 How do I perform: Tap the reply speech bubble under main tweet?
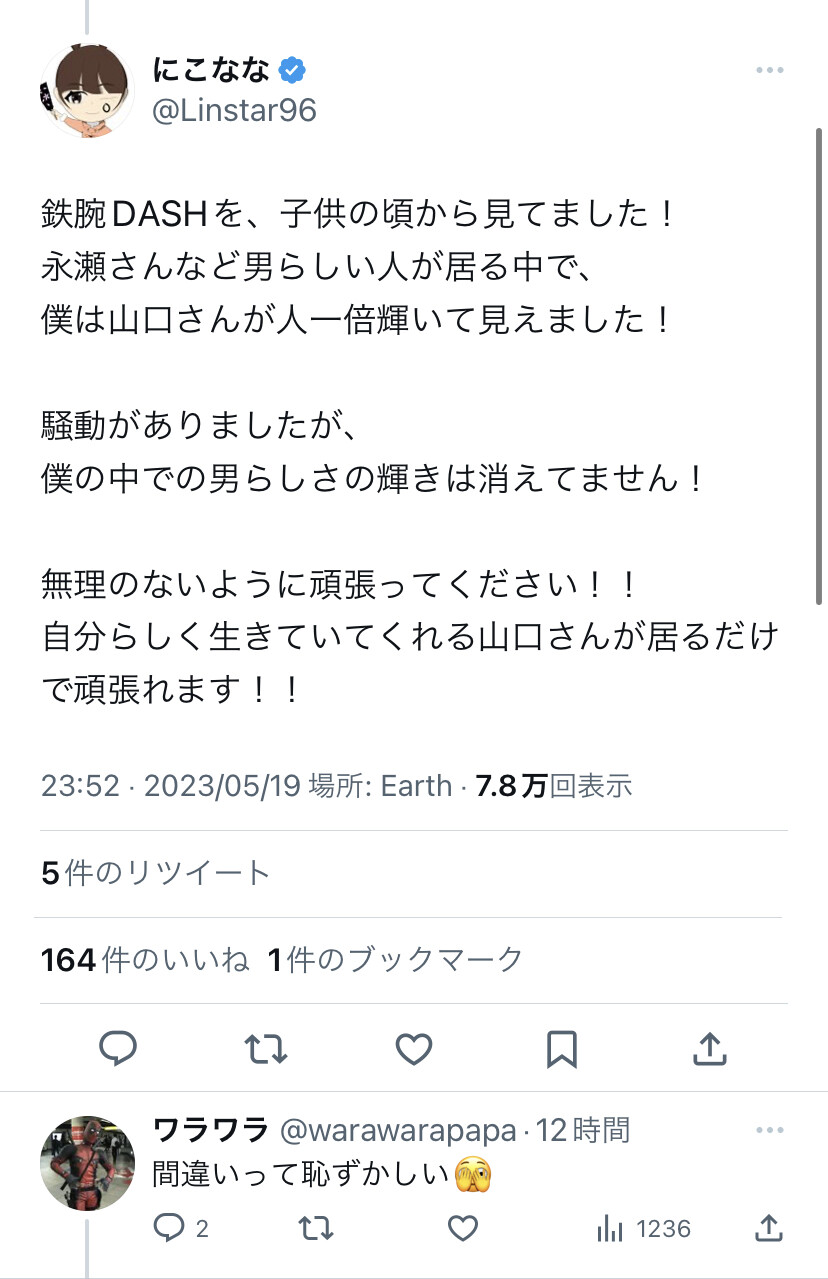[x=118, y=1048]
